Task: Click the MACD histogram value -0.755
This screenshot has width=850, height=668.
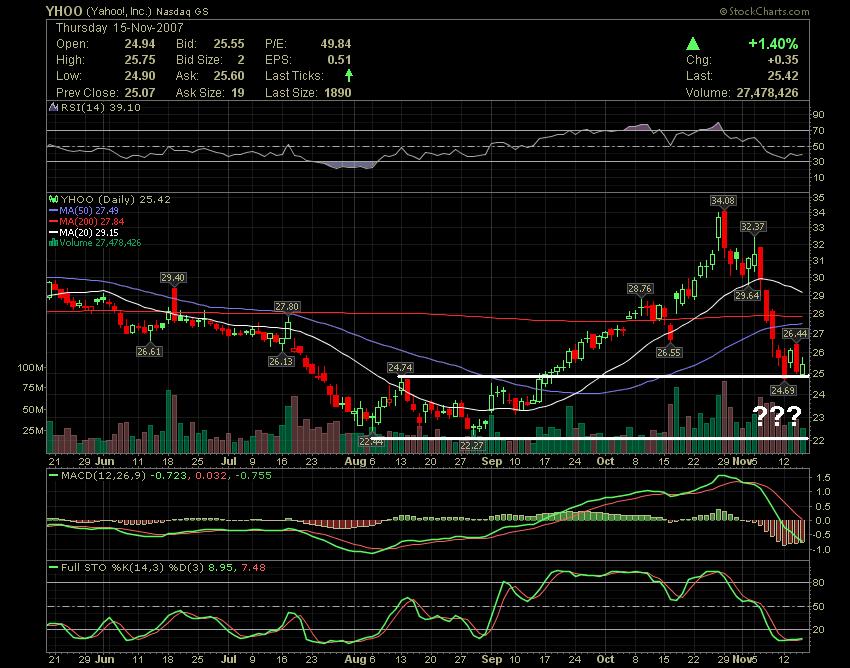Action: [252, 476]
